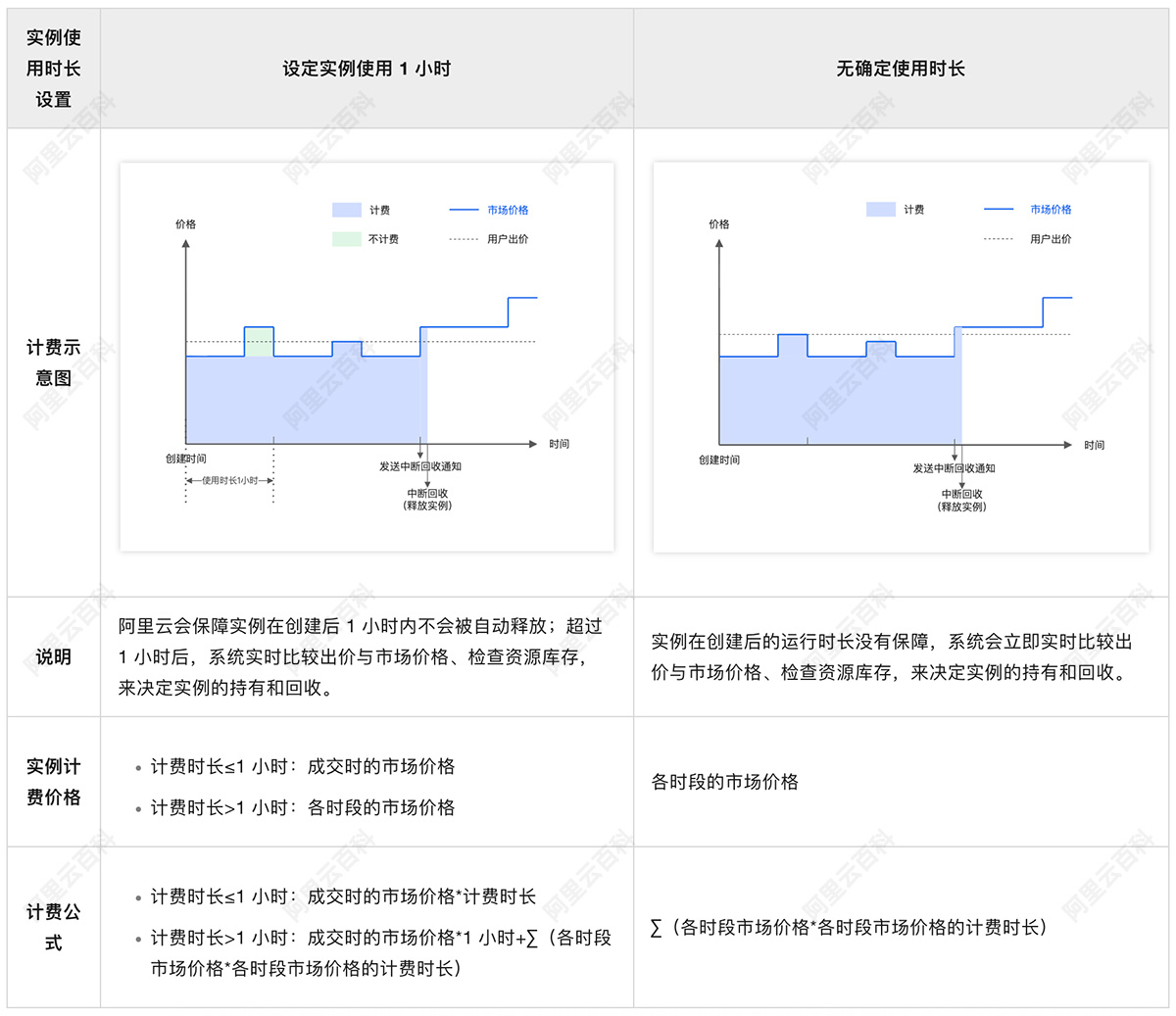Open the 设定实例使用 1 小时 column header

click(x=367, y=68)
